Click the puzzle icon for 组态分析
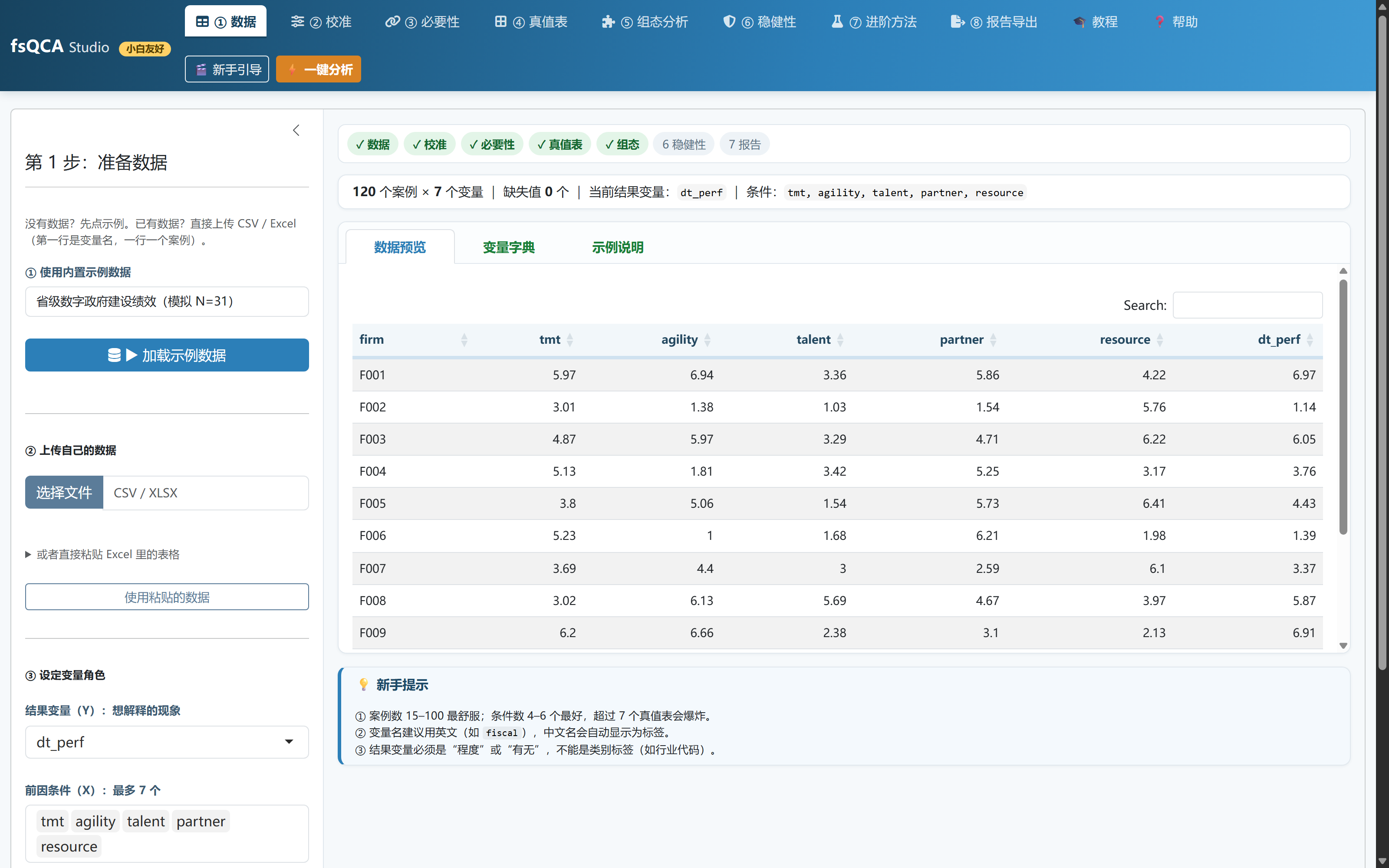 click(x=608, y=22)
